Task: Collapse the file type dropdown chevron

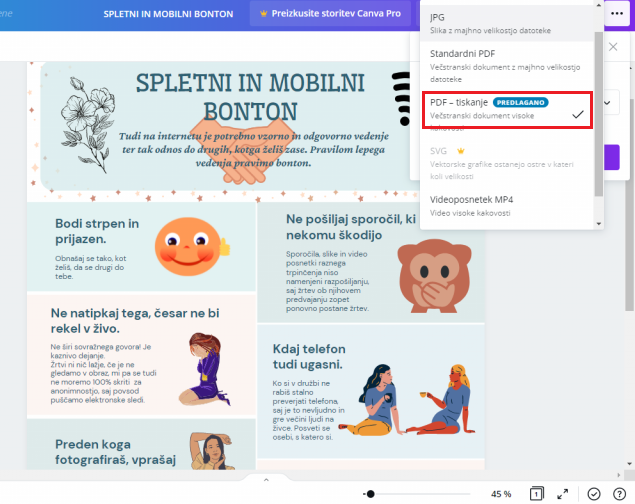Action: (x=607, y=103)
